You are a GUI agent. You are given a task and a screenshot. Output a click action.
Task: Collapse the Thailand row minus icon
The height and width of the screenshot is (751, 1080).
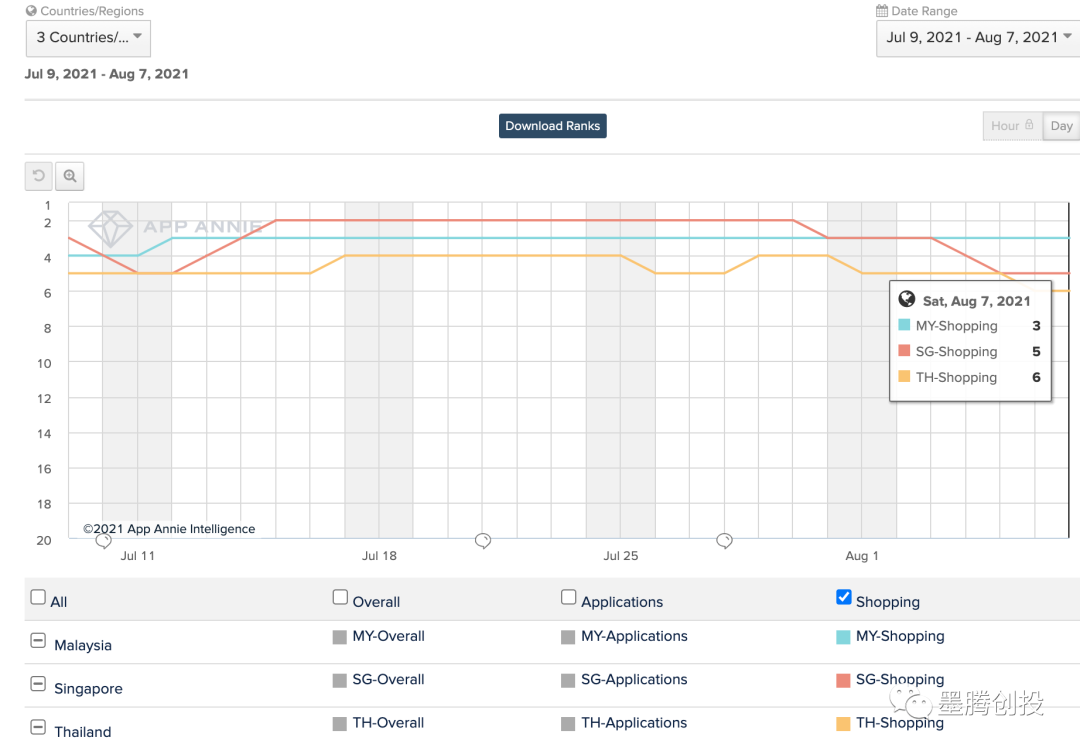(38, 728)
